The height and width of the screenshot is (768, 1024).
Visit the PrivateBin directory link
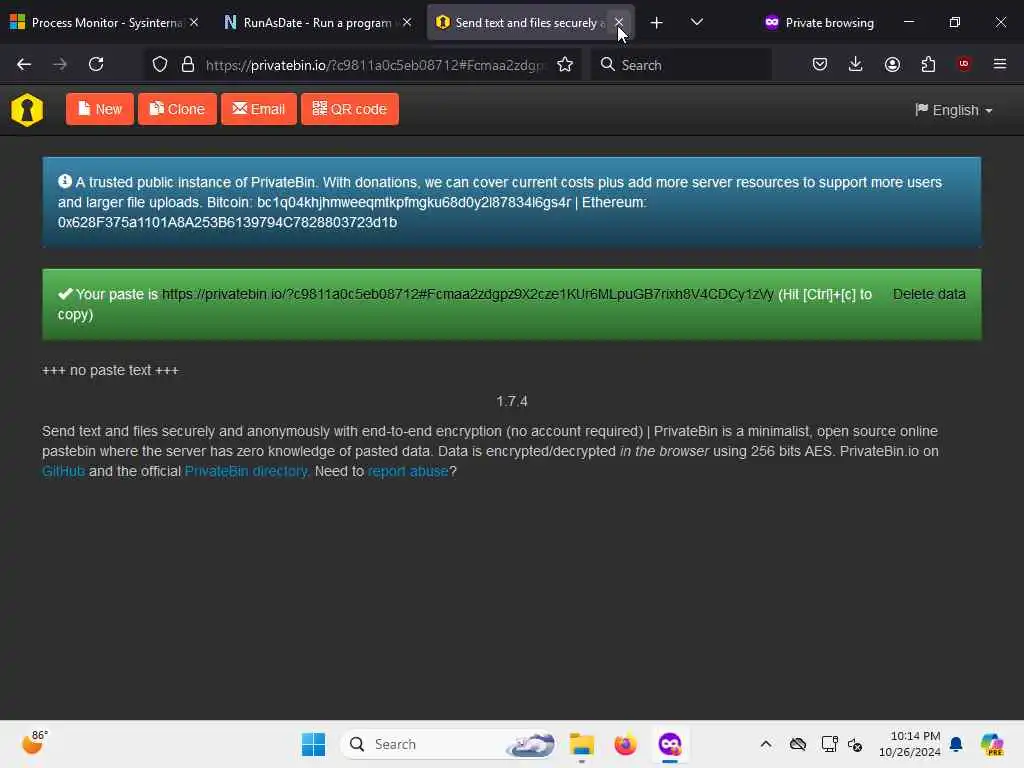[246, 471]
